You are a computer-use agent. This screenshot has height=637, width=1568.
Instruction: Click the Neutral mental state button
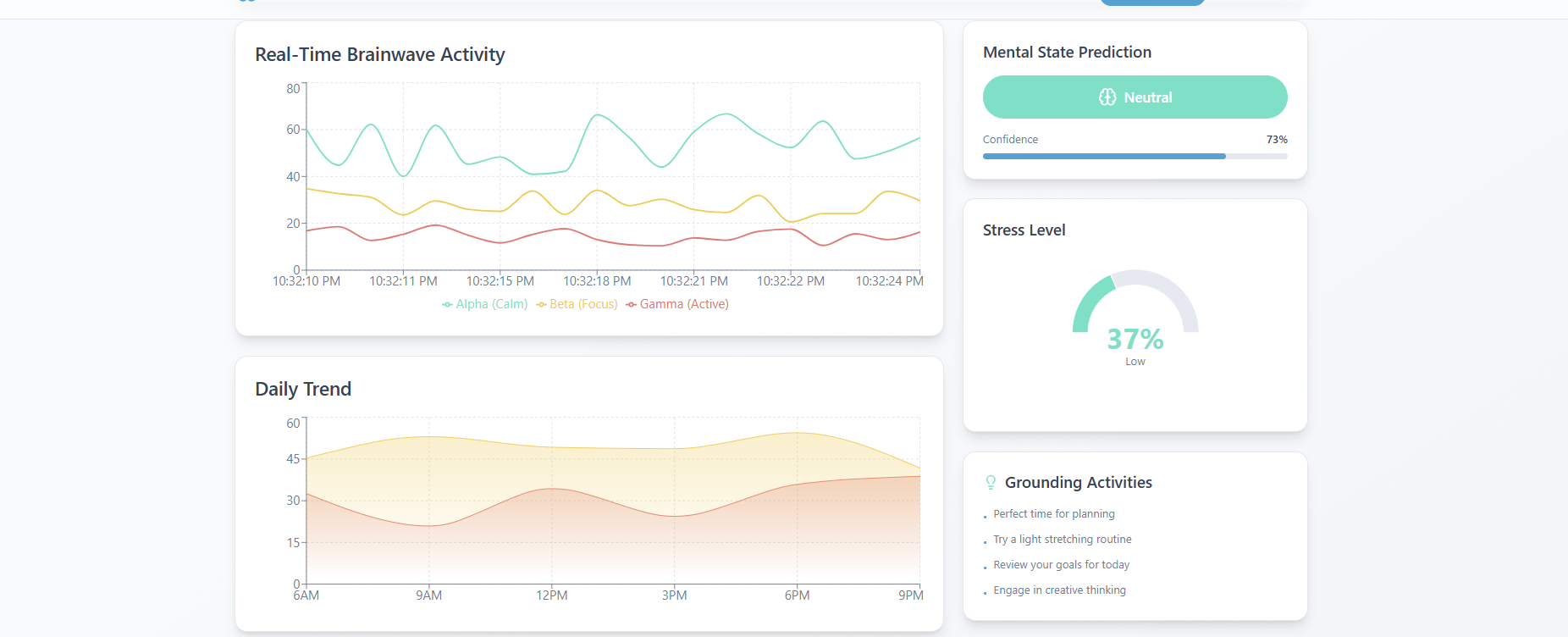(1135, 97)
